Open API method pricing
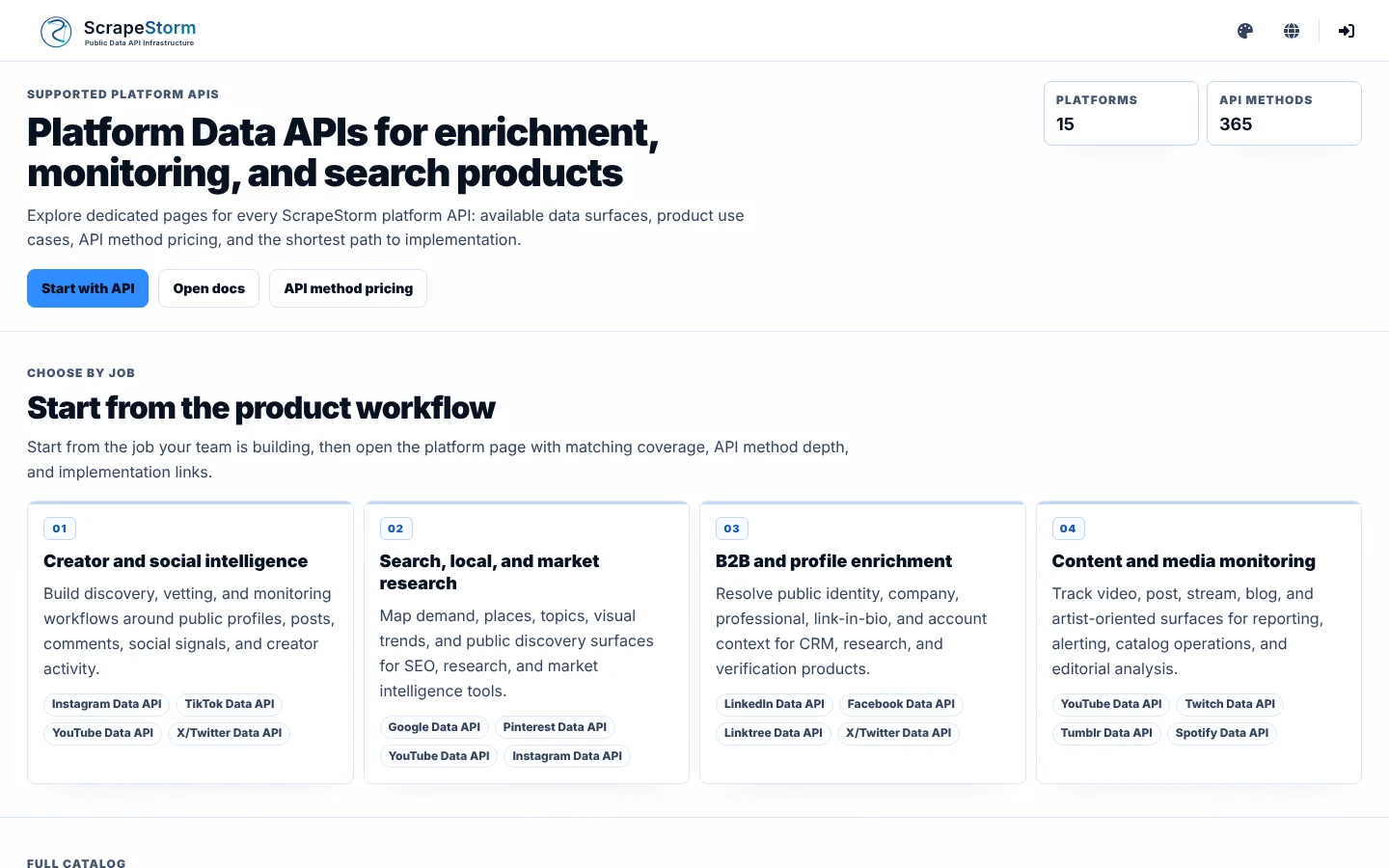Image resolution: width=1389 pixels, height=868 pixels. (x=348, y=288)
